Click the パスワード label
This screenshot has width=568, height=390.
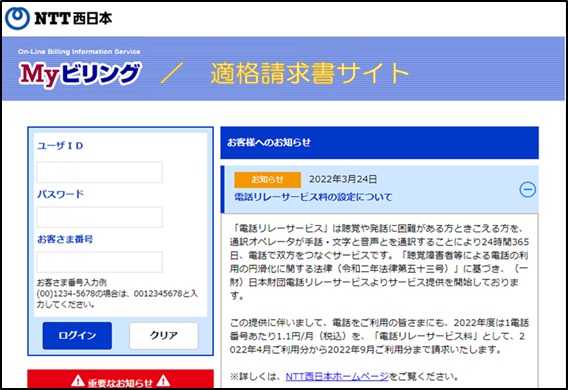click(60, 194)
